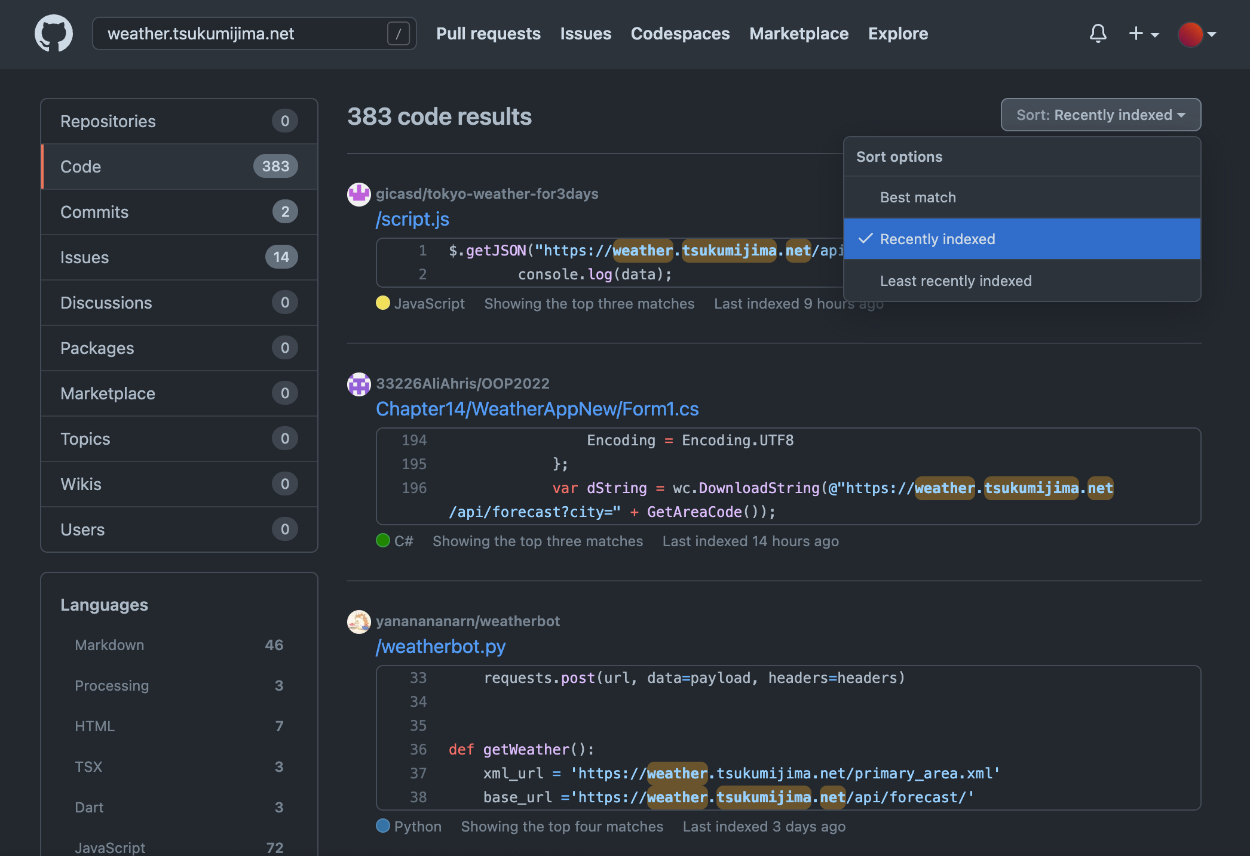1250x856 pixels.
Task: Go to Marketplace in top navigation
Action: coord(798,34)
